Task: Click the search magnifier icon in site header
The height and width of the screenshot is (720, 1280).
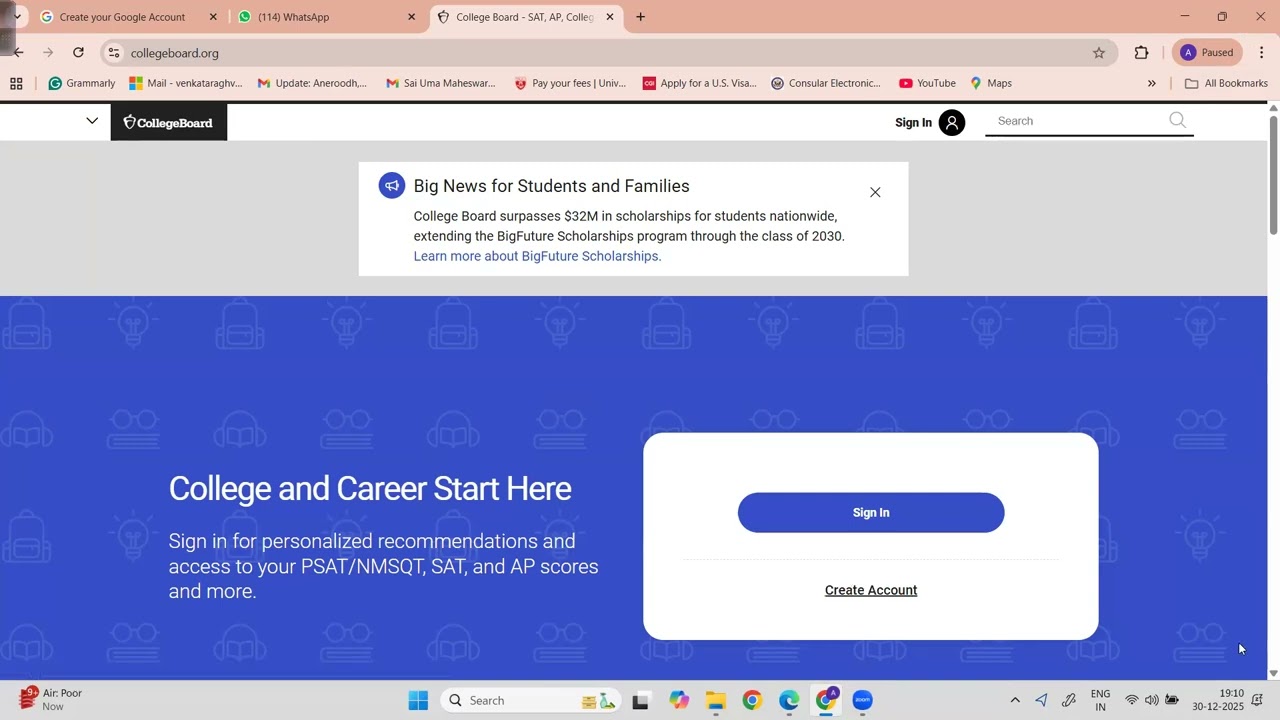Action: pos(1178,121)
